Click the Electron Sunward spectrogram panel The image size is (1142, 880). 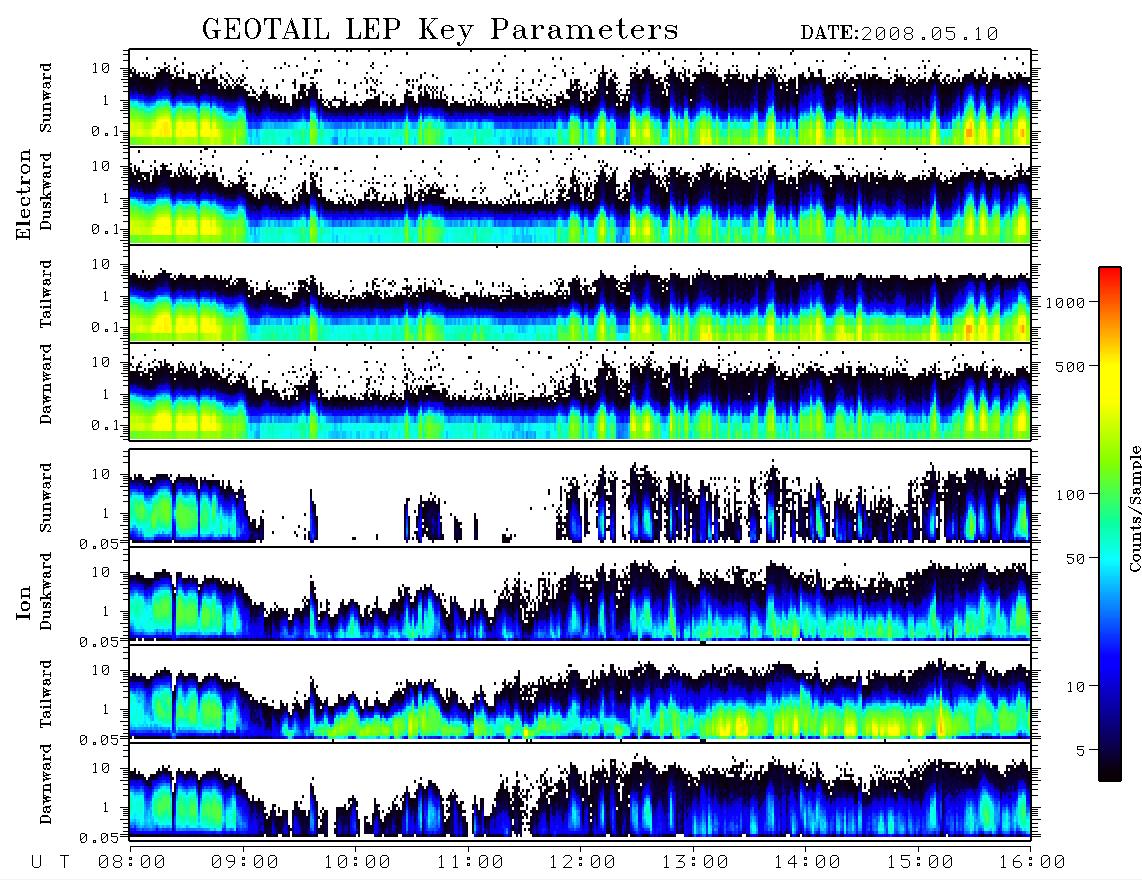580,98
